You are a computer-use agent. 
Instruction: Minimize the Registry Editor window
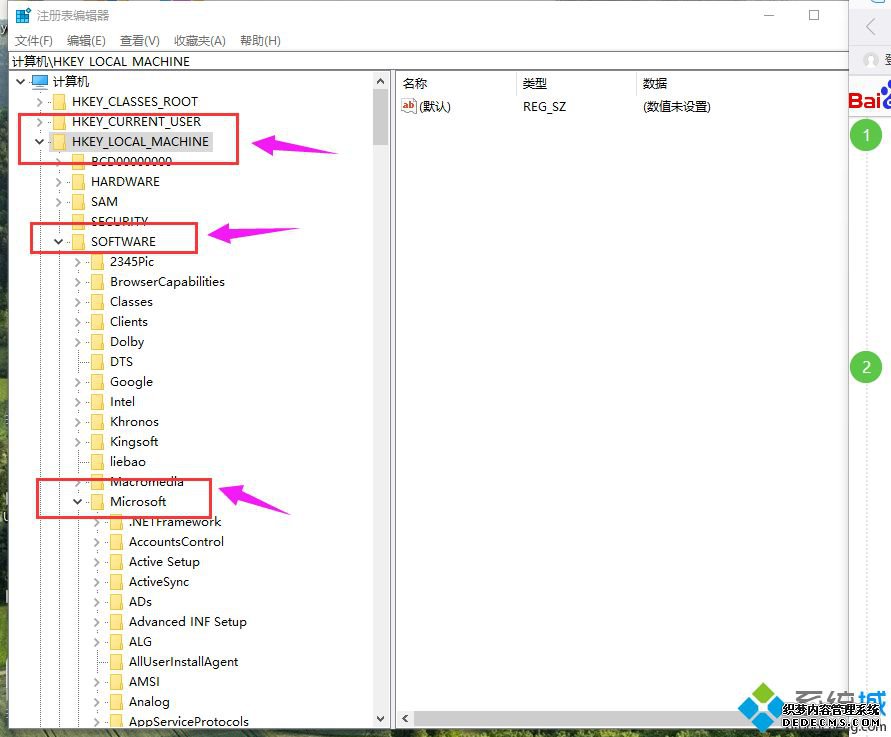pos(769,15)
